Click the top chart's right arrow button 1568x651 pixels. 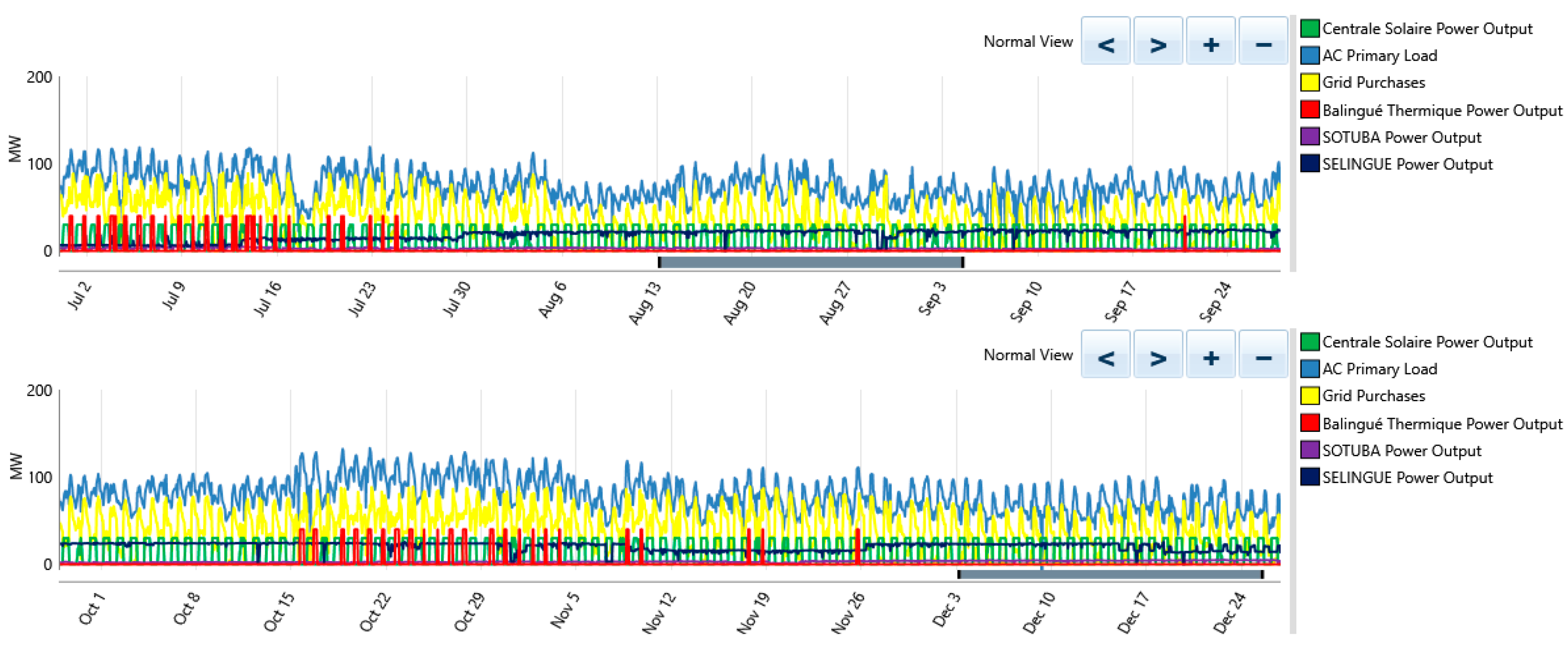coord(1157,41)
